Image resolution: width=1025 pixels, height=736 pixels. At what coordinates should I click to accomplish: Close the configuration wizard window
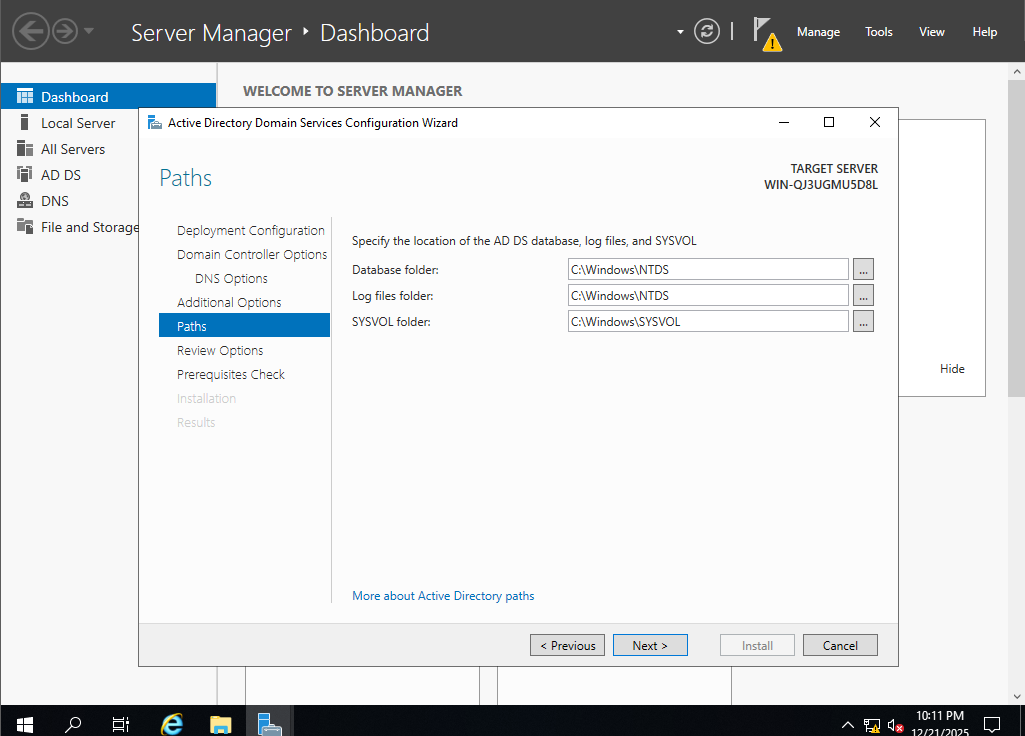pyautogui.click(x=875, y=122)
